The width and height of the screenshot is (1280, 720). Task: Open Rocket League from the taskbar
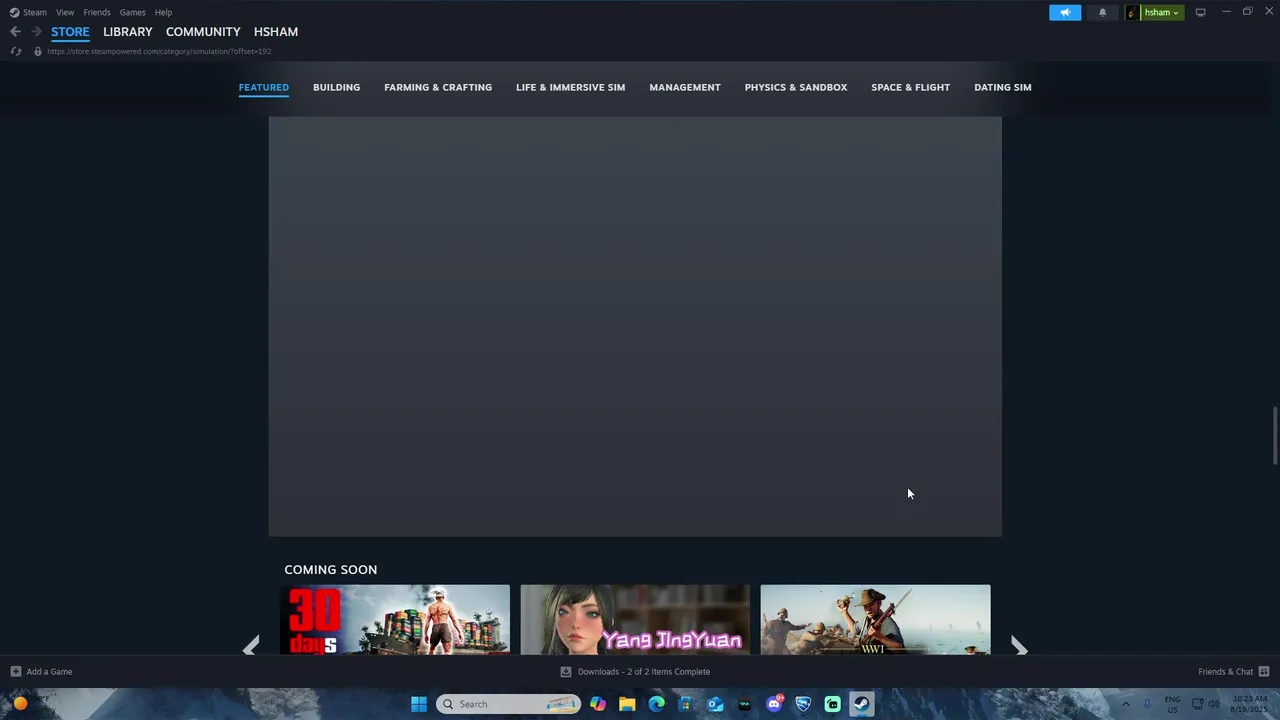[803, 704]
